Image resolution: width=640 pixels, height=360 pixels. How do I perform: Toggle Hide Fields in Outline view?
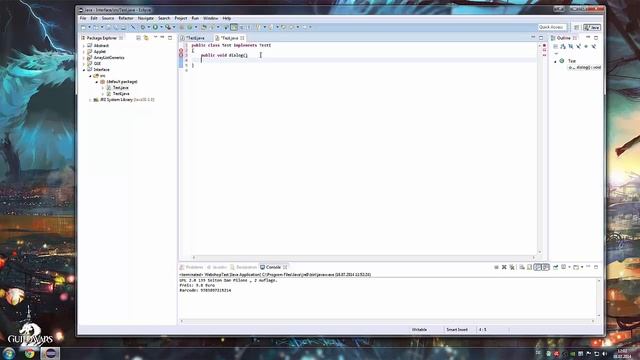(x=571, y=47)
